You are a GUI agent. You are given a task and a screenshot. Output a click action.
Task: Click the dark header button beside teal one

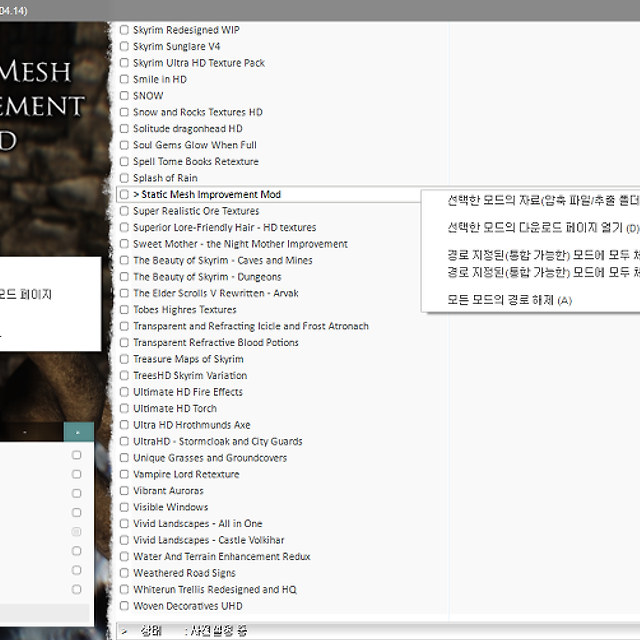pyautogui.click(x=25, y=432)
